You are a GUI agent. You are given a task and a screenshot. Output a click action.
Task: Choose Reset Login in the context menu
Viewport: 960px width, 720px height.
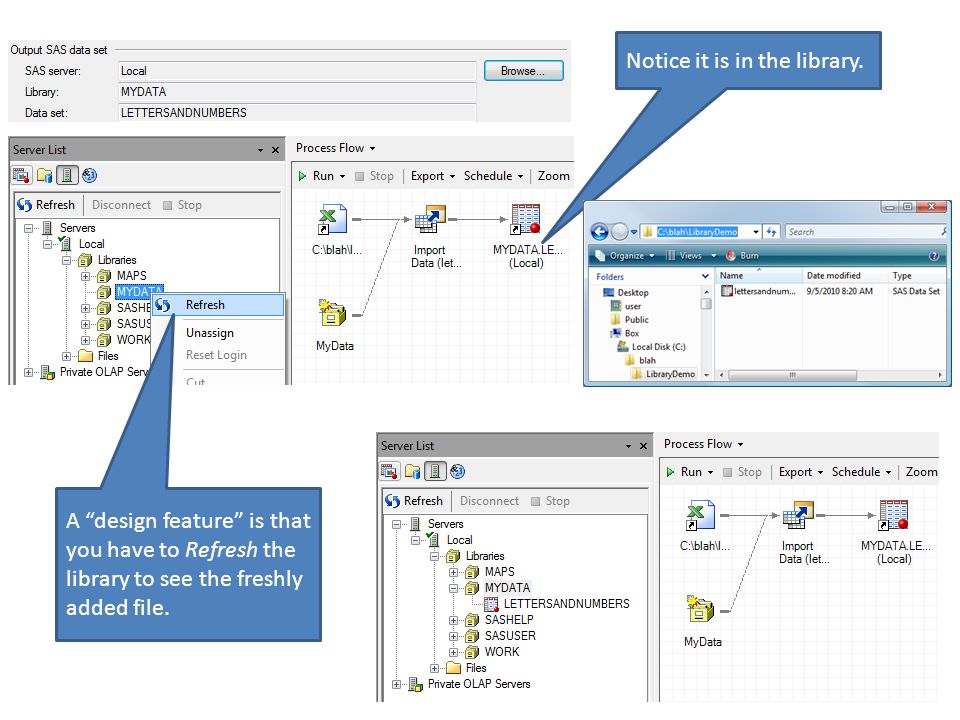point(216,355)
